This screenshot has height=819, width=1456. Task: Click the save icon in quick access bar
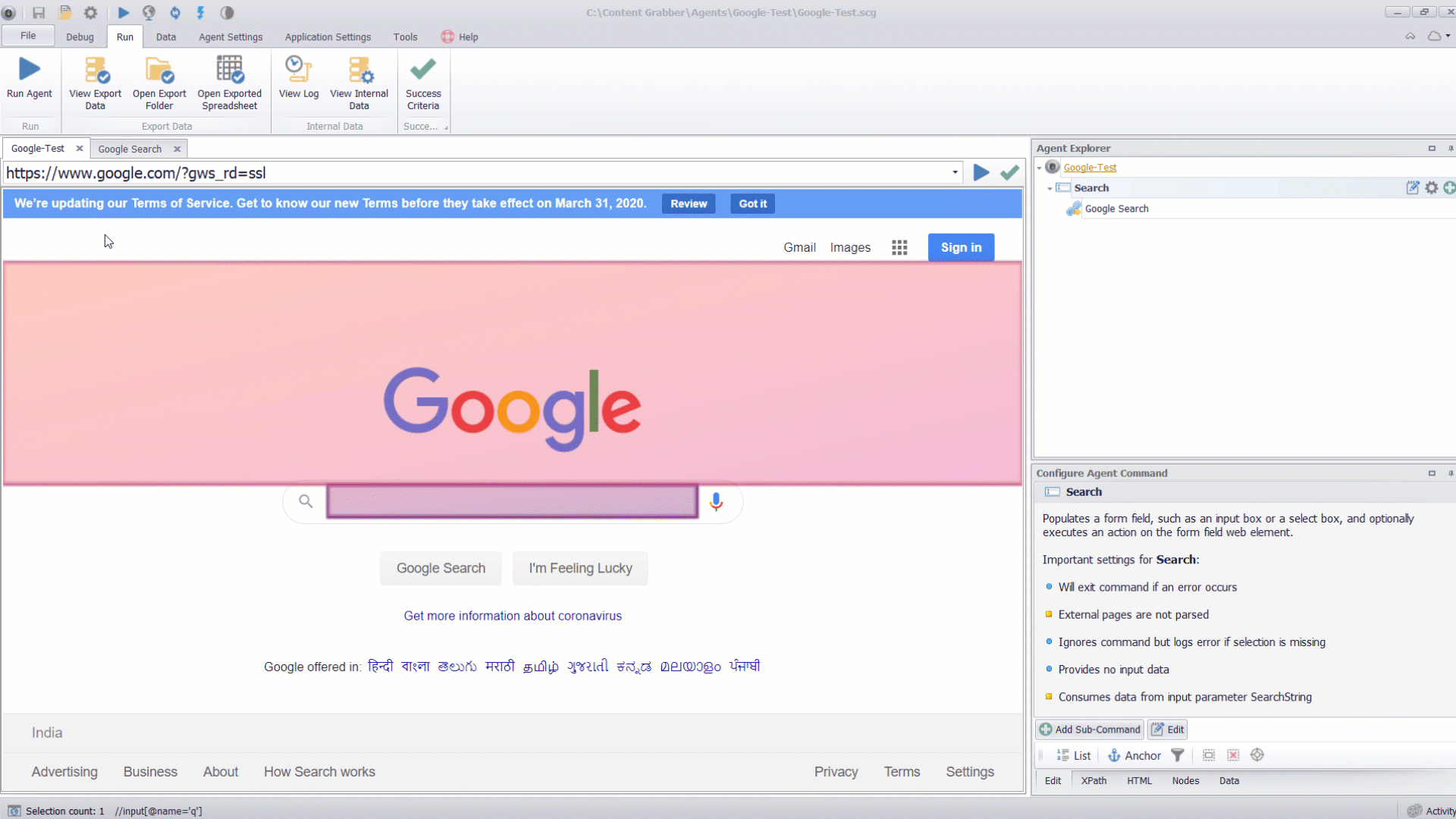point(38,12)
